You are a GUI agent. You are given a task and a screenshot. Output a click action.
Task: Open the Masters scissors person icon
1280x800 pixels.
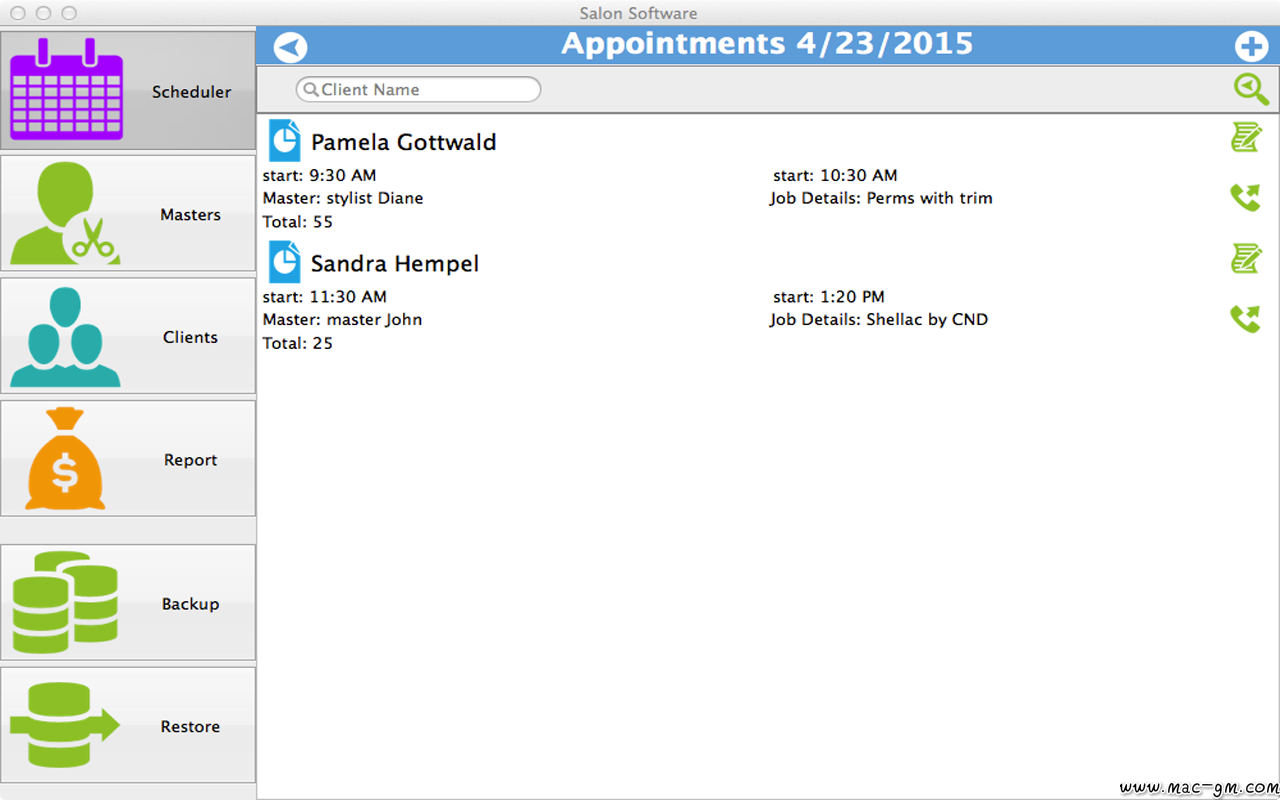coord(66,213)
